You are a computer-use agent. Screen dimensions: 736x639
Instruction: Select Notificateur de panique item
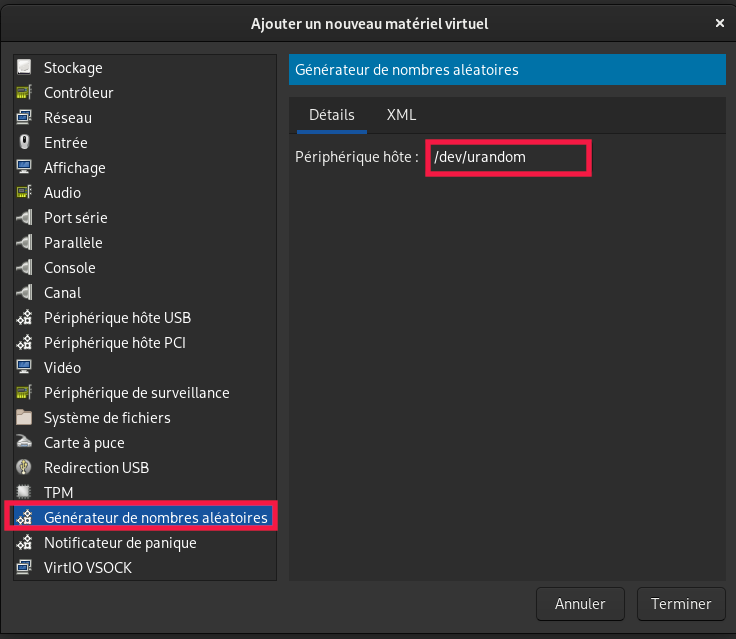(x=120, y=543)
